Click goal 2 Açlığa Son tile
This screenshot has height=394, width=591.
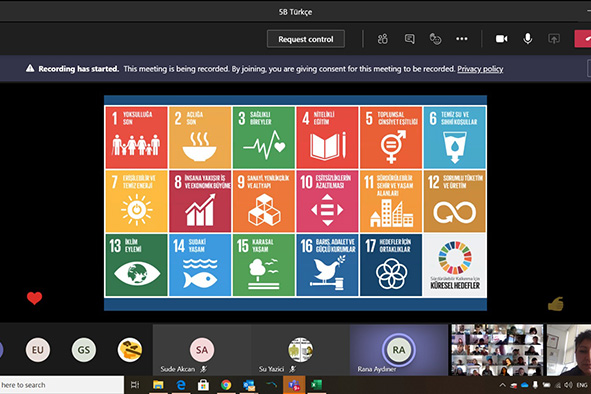pyautogui.click(x=200, y=138)
